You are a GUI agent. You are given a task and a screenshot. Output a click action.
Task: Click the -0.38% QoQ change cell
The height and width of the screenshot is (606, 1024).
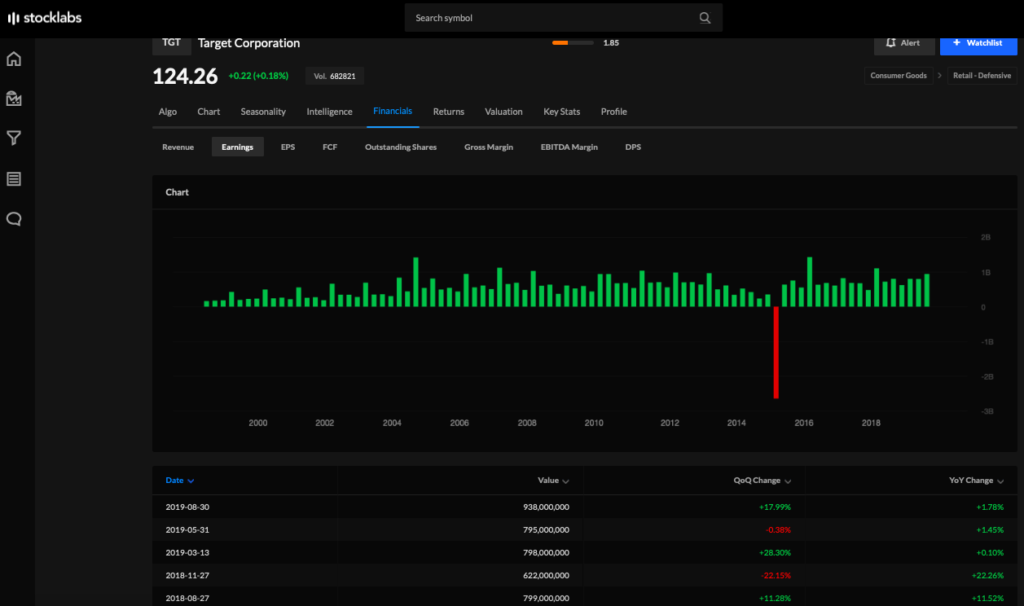pos(778,530)
